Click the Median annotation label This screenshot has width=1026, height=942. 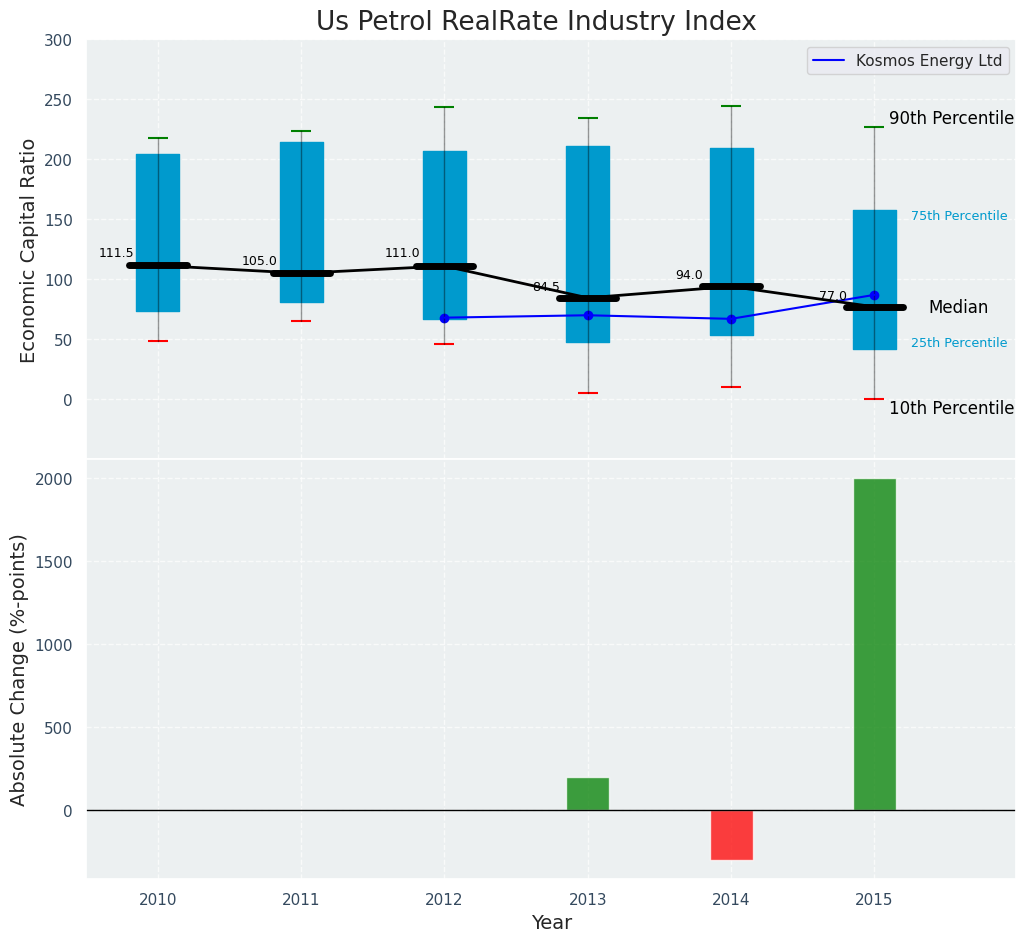coord(957,308)
